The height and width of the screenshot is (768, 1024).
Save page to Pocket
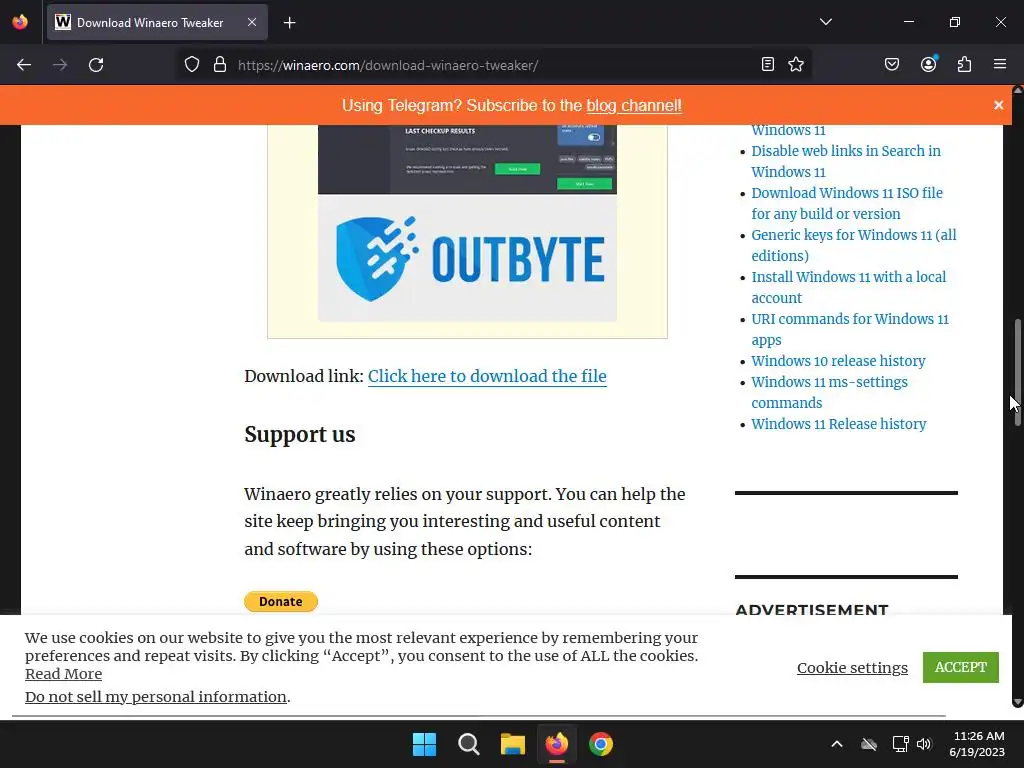tap(892, 65)
